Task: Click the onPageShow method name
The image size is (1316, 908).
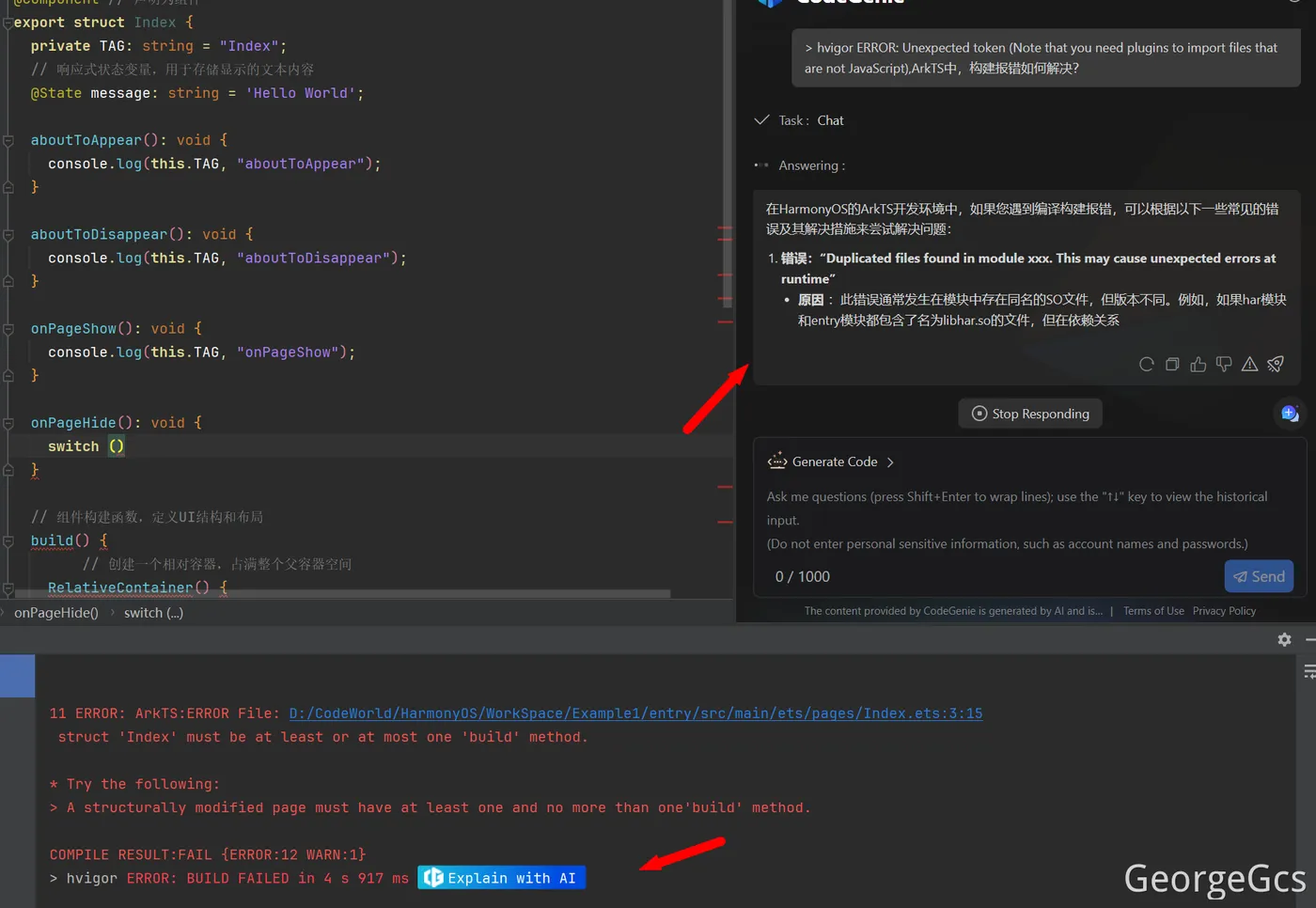Action: click(x=73, y=328)
